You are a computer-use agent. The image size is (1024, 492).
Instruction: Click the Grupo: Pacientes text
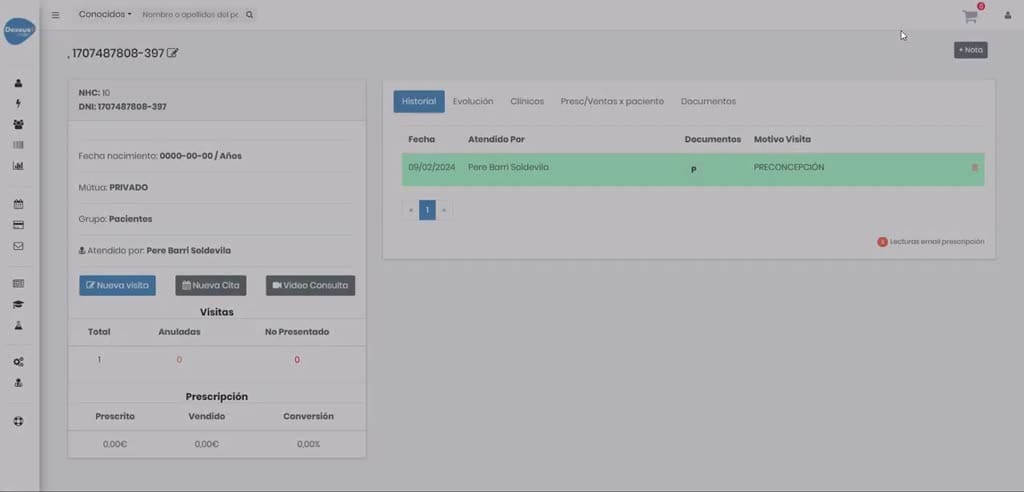click(x=115, y=219)
